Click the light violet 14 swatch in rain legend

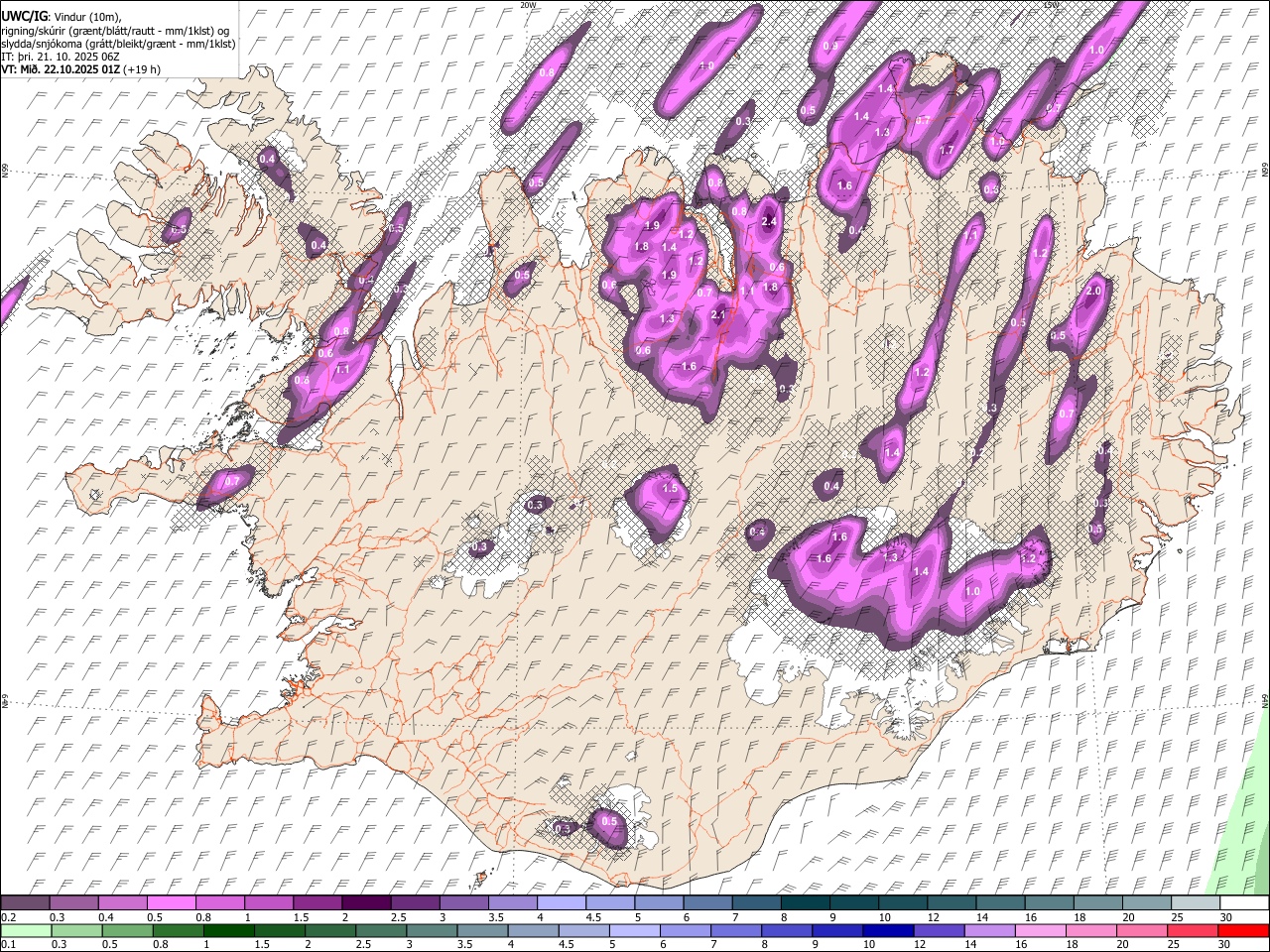pos(990,930)
